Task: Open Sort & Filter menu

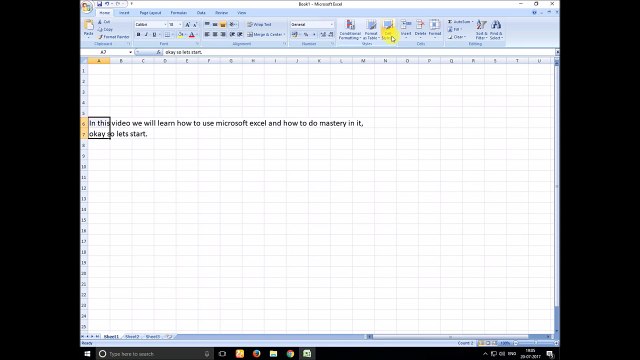Action: click(x=481, y=29)
